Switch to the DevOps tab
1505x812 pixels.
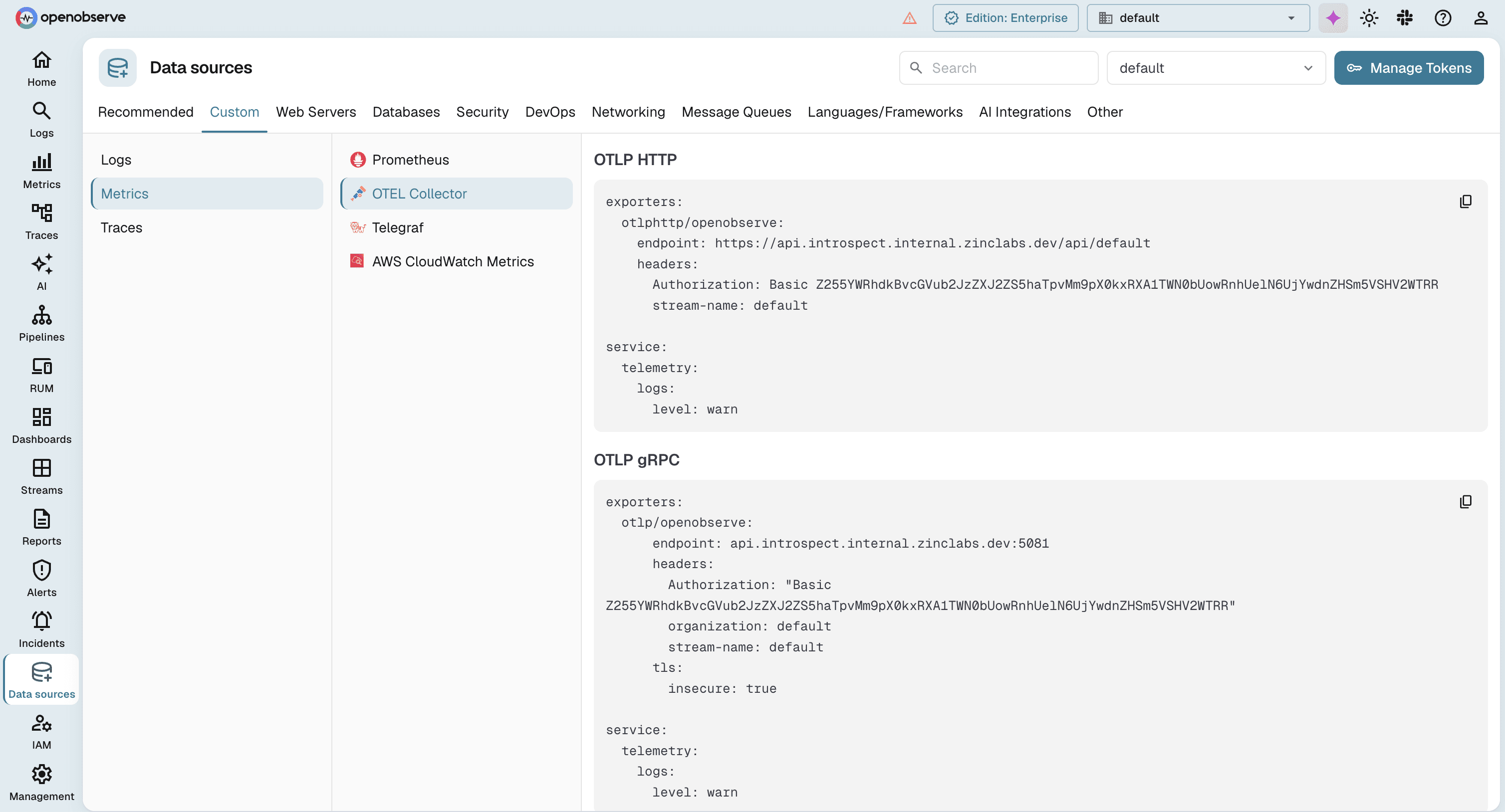tap(550, 112)
